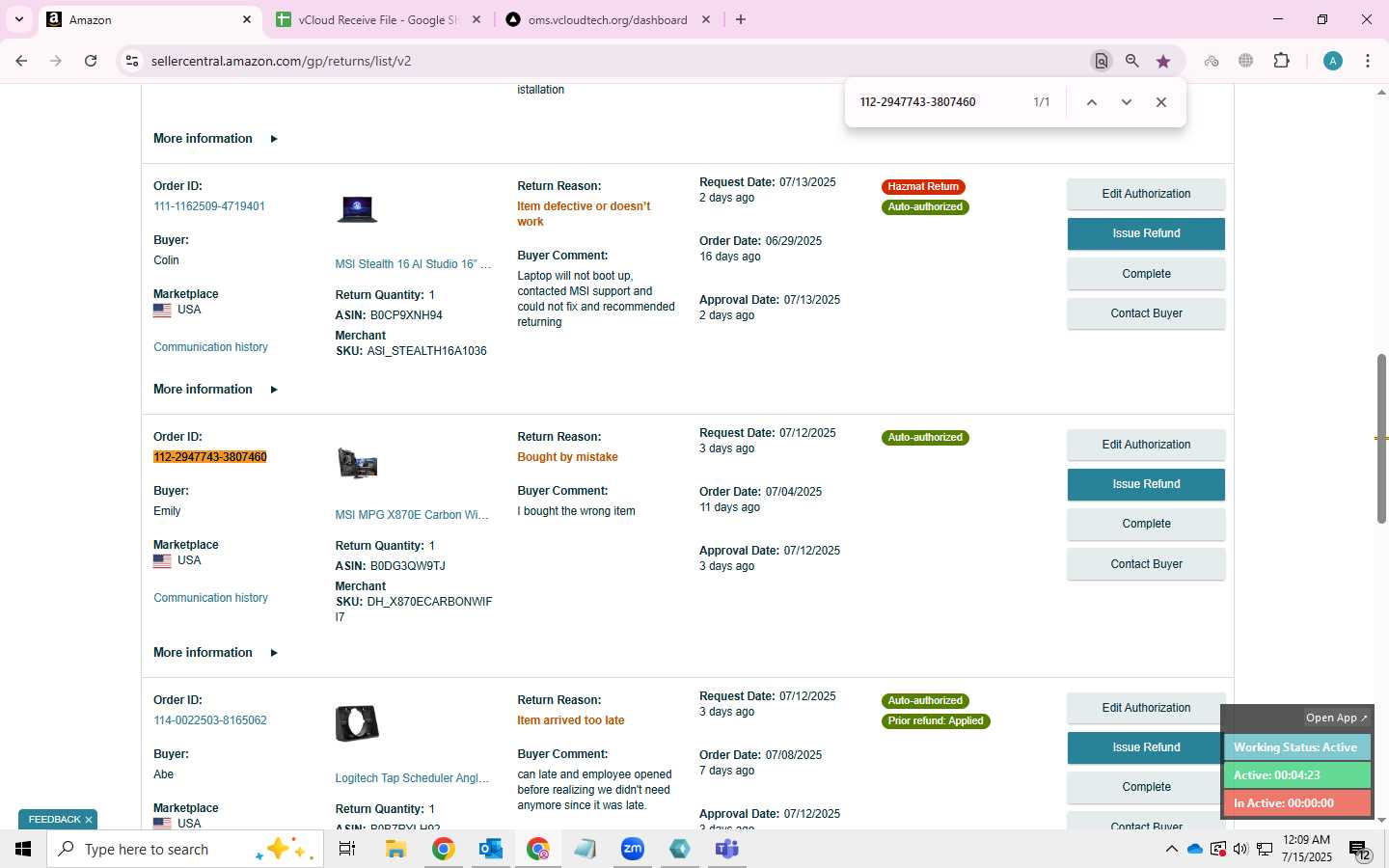Click the FEEDBACK tab
This screenshot has height=868, width=1389.
[x=55, y=820]
